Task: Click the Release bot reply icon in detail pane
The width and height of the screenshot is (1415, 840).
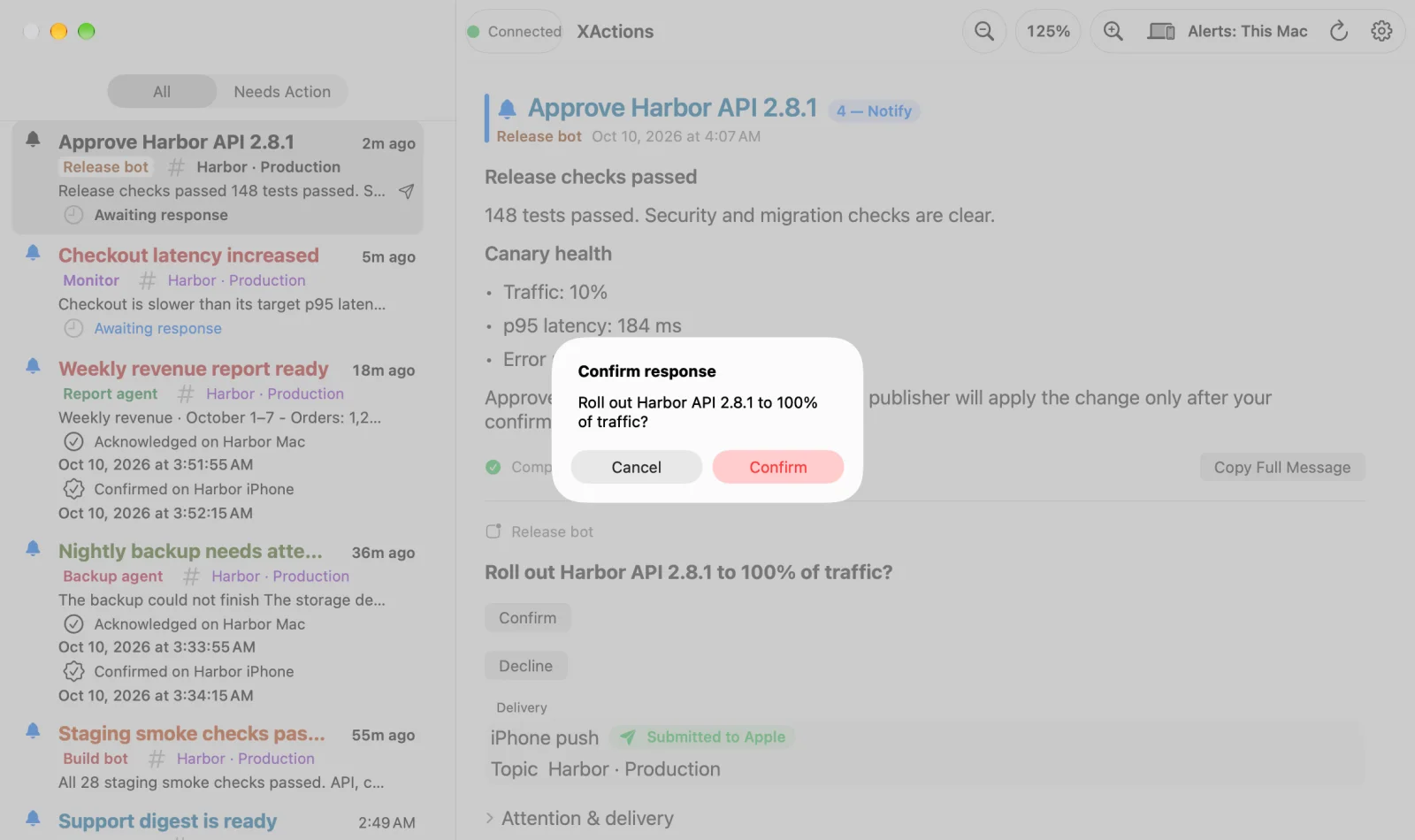Action: coord(493,531)
